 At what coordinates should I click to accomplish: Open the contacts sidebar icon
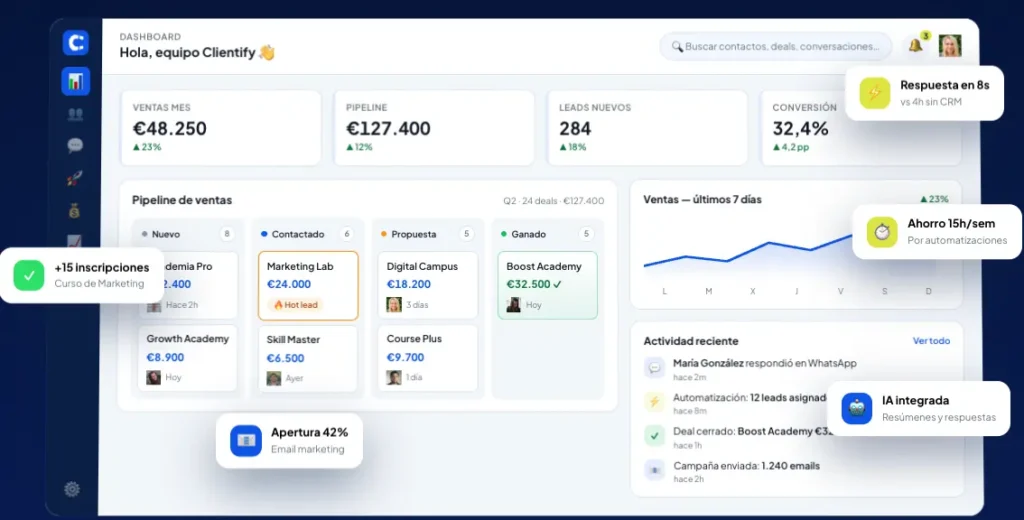[75, 114]
